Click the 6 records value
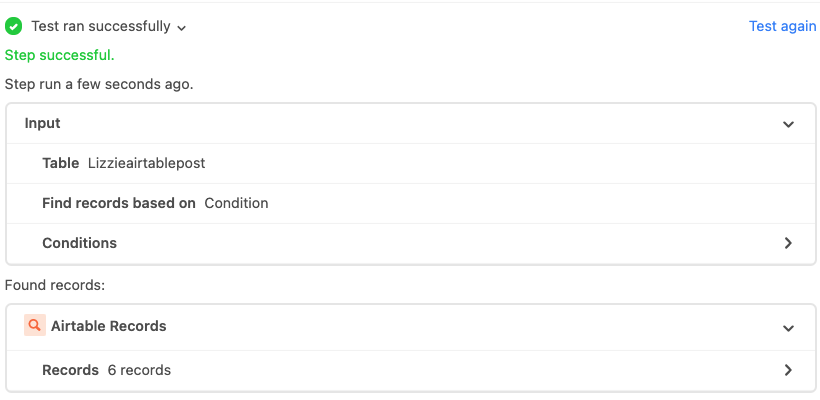The width and height of the screenshot is (820, 400). click(x=139, y=370)
